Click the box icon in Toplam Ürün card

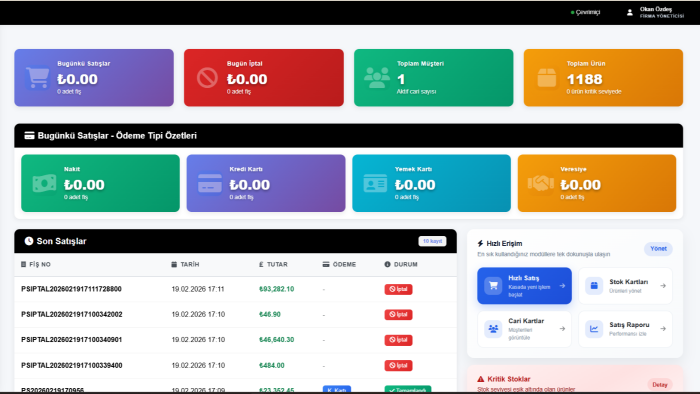pyautogui.click(x=547, y=78)
